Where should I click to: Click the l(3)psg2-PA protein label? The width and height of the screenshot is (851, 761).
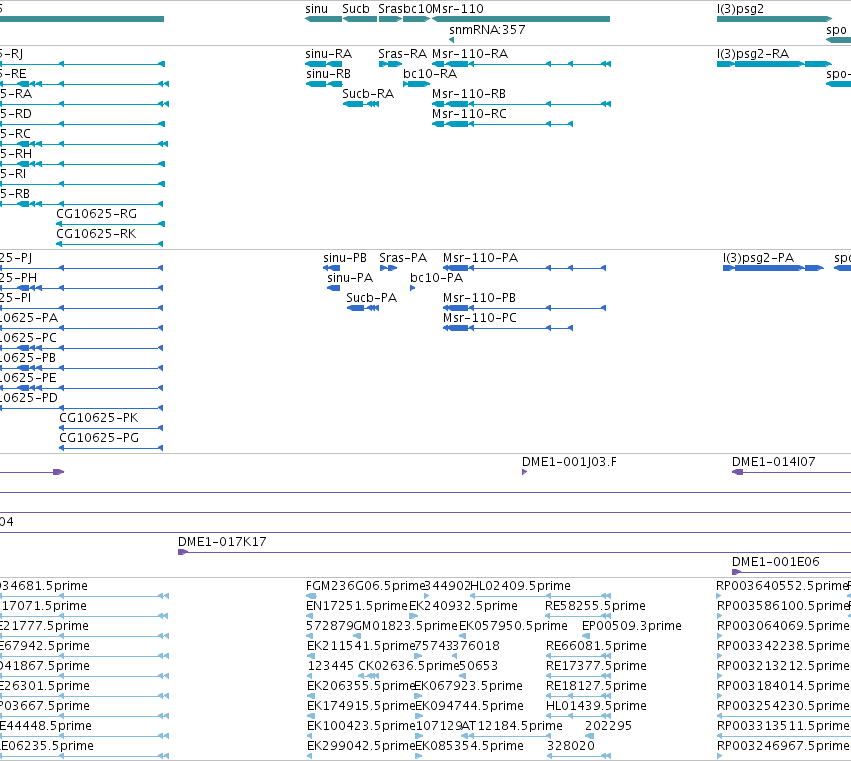[758, 258]
